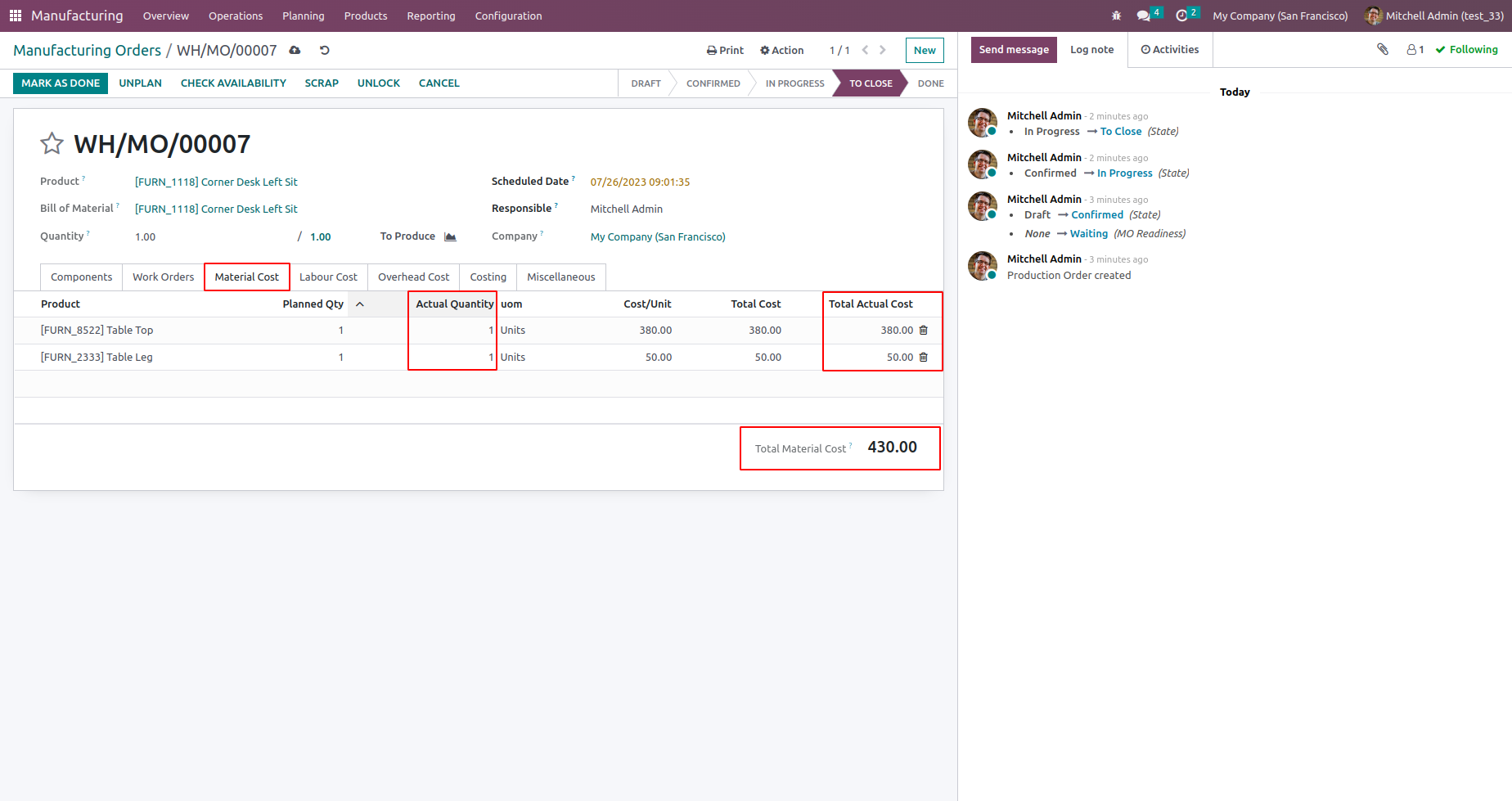Image resolution: width=1512 pixels, height=801 pixels.
Task: Click Log note button
Action: pos(1092,50)
